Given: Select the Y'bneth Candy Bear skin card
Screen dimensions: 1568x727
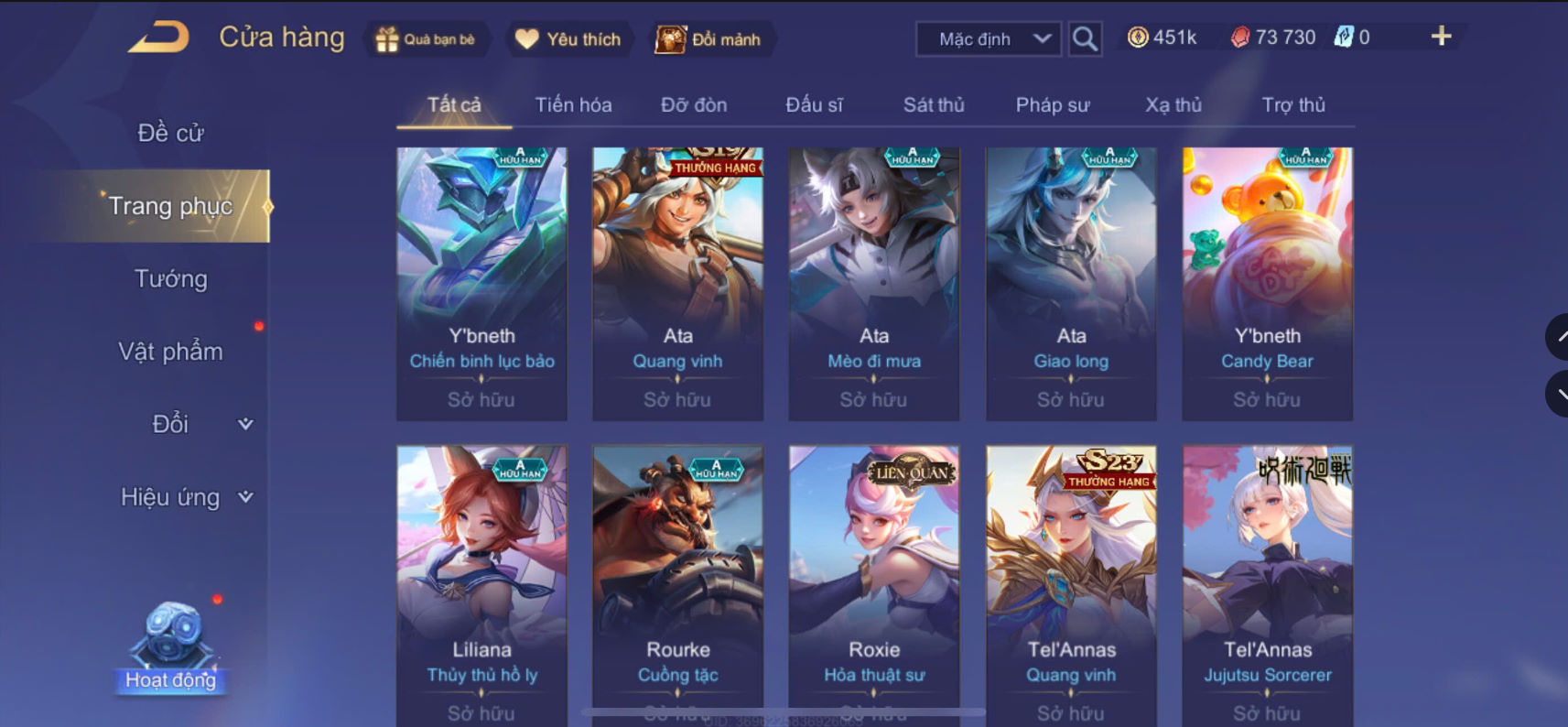Looking at the screenshot, I should coord(1267,284).
